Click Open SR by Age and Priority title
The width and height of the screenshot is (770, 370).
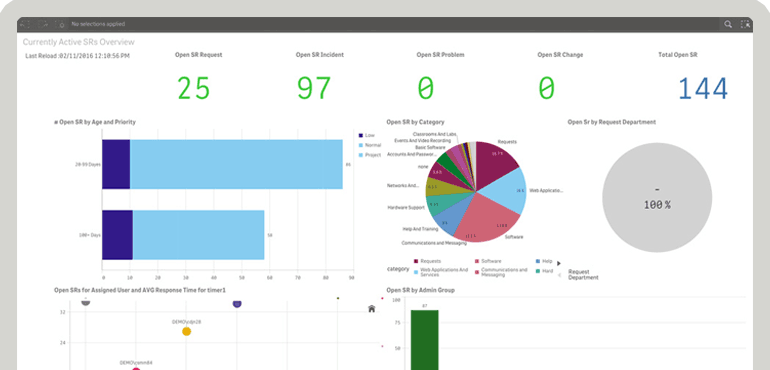95,122
